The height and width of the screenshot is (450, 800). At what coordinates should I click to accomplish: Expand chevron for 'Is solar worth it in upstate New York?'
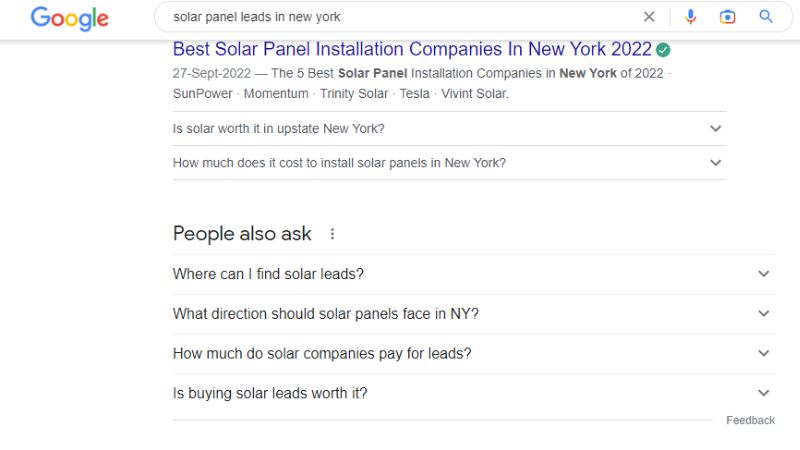click(716, 129)
